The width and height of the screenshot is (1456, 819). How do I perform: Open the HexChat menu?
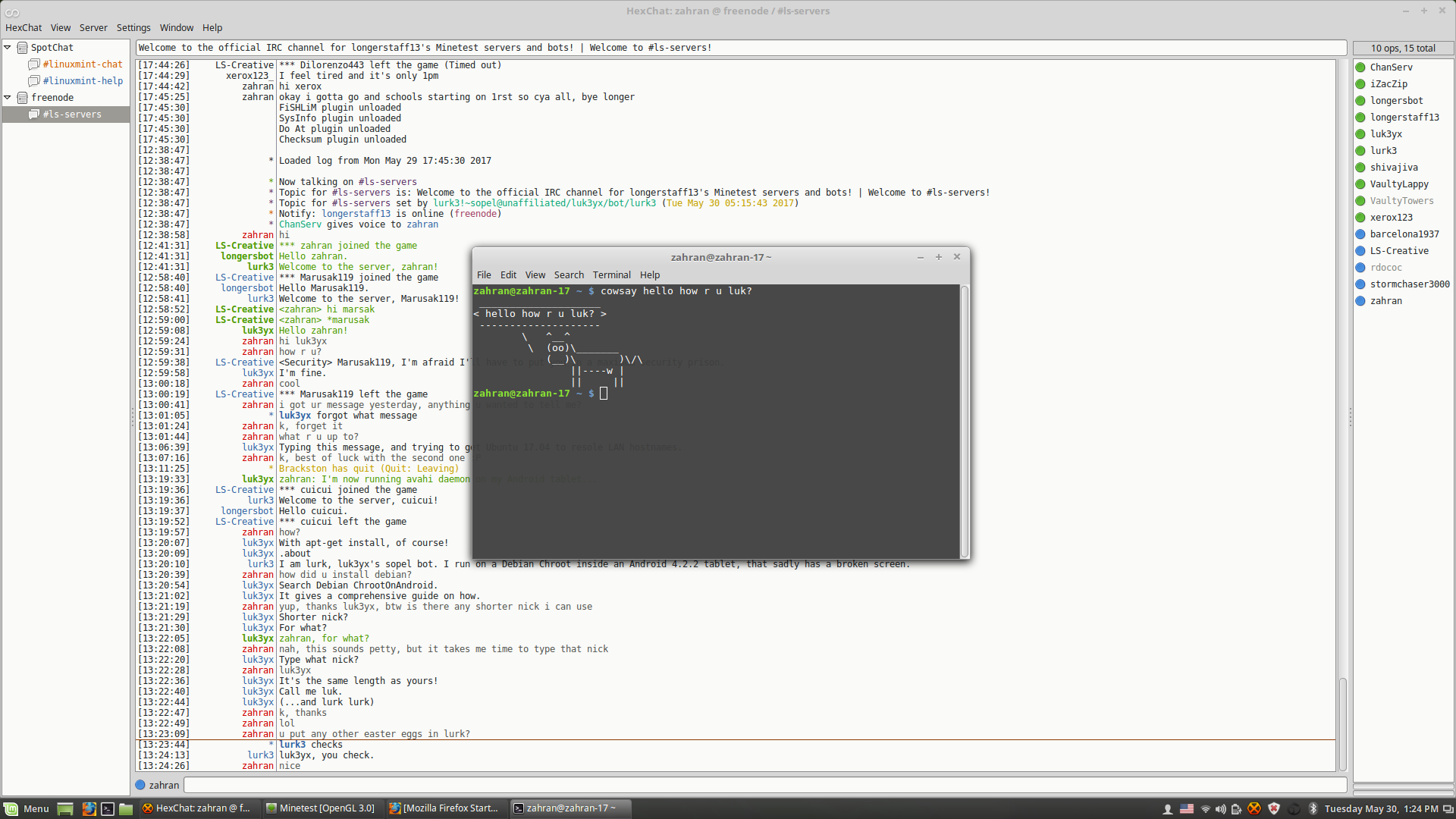(24, 28)
